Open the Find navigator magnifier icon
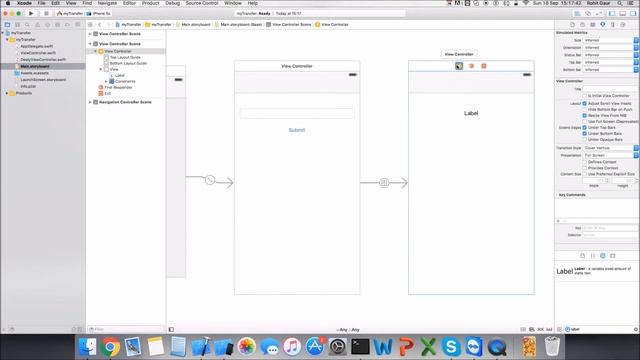Screen dimensions: 640x360 tap(27, 24)
